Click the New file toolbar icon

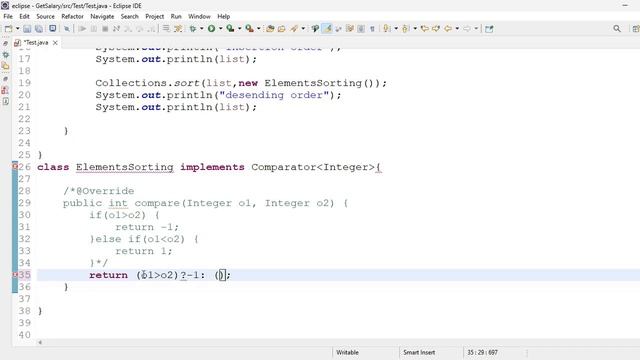click(8, 29)
